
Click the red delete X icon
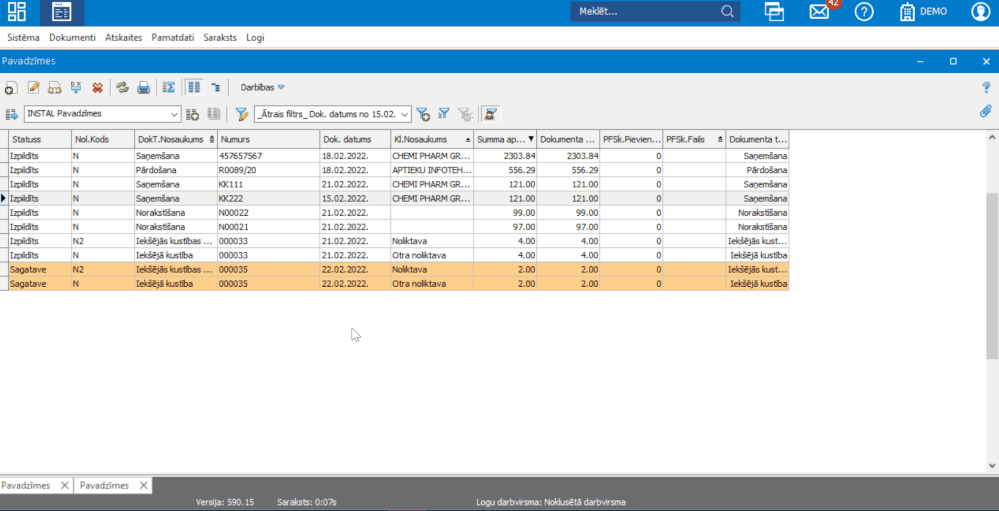[97, 88]
